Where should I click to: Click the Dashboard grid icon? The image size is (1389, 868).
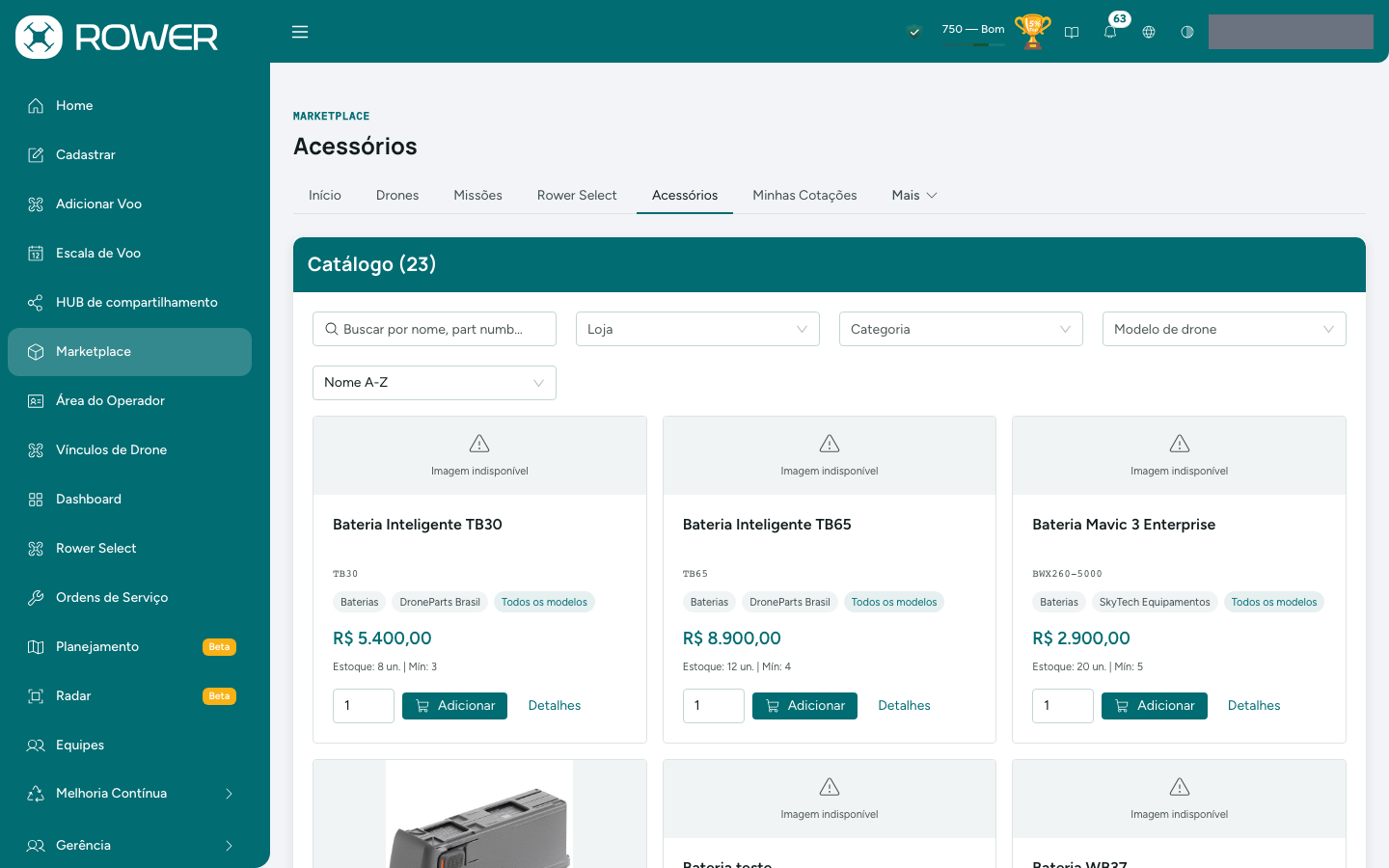(36, 500)
